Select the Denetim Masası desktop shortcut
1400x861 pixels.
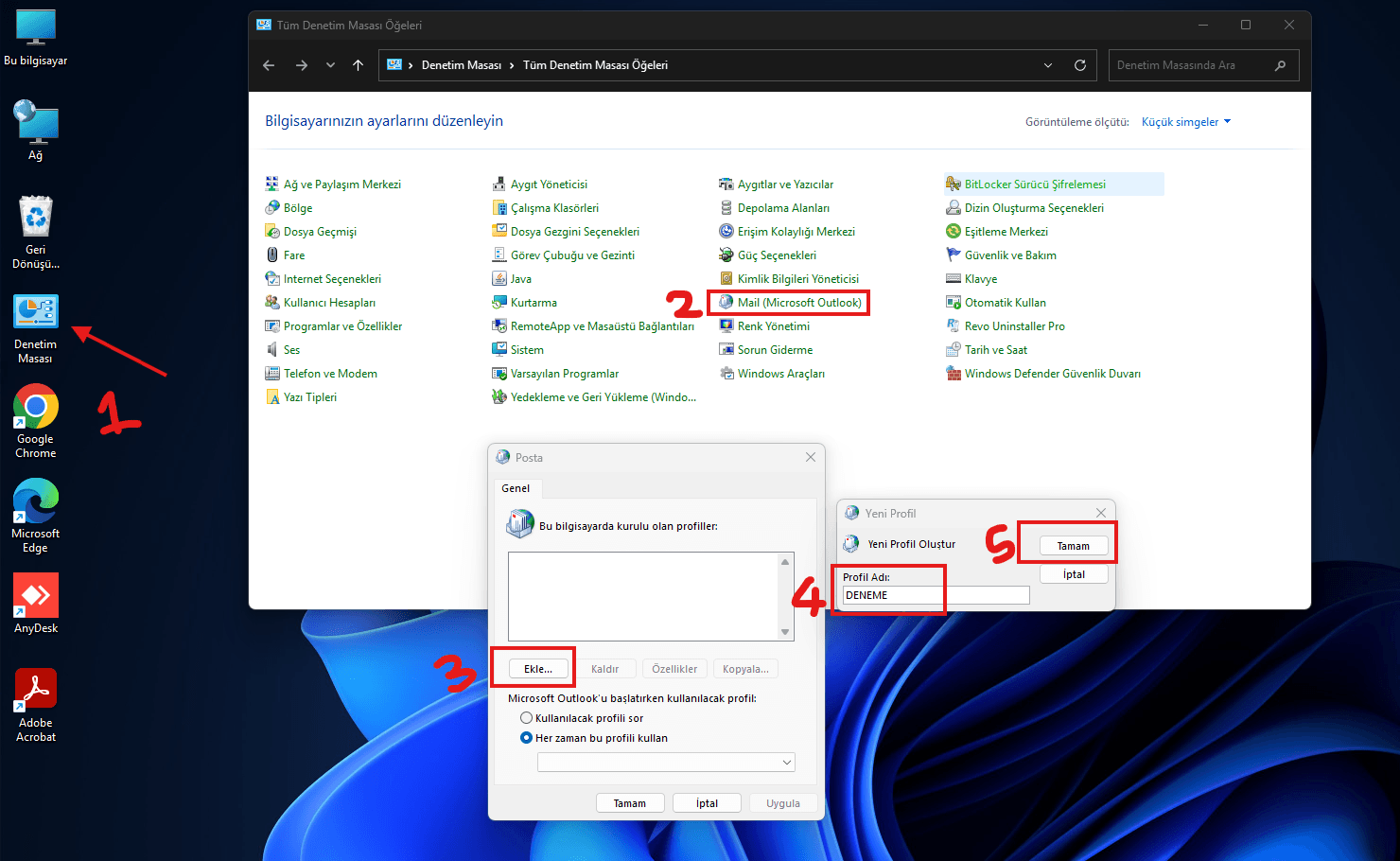pyautogui.click(x=36, y=328)
